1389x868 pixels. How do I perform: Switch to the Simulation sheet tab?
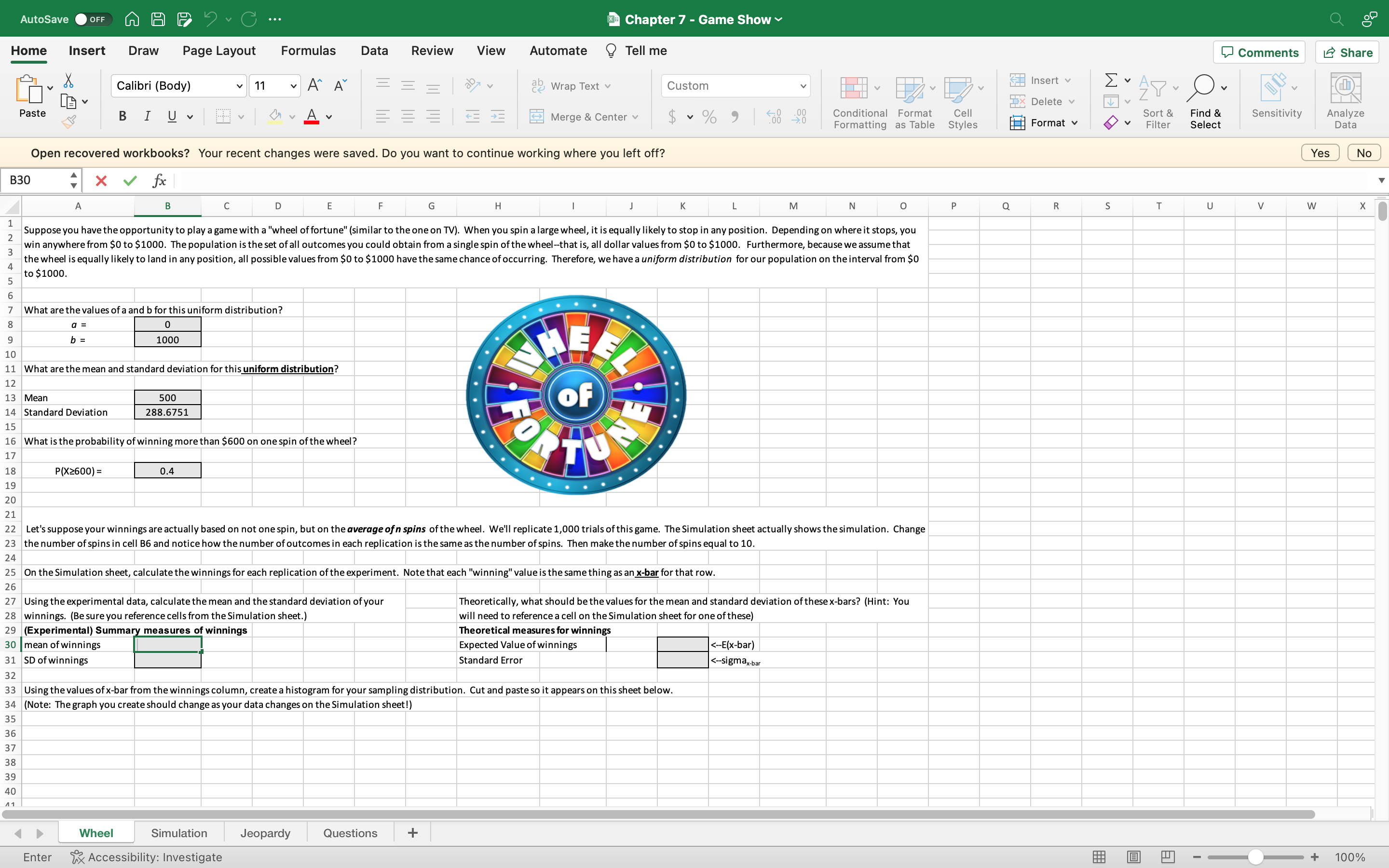pos(179,833)
